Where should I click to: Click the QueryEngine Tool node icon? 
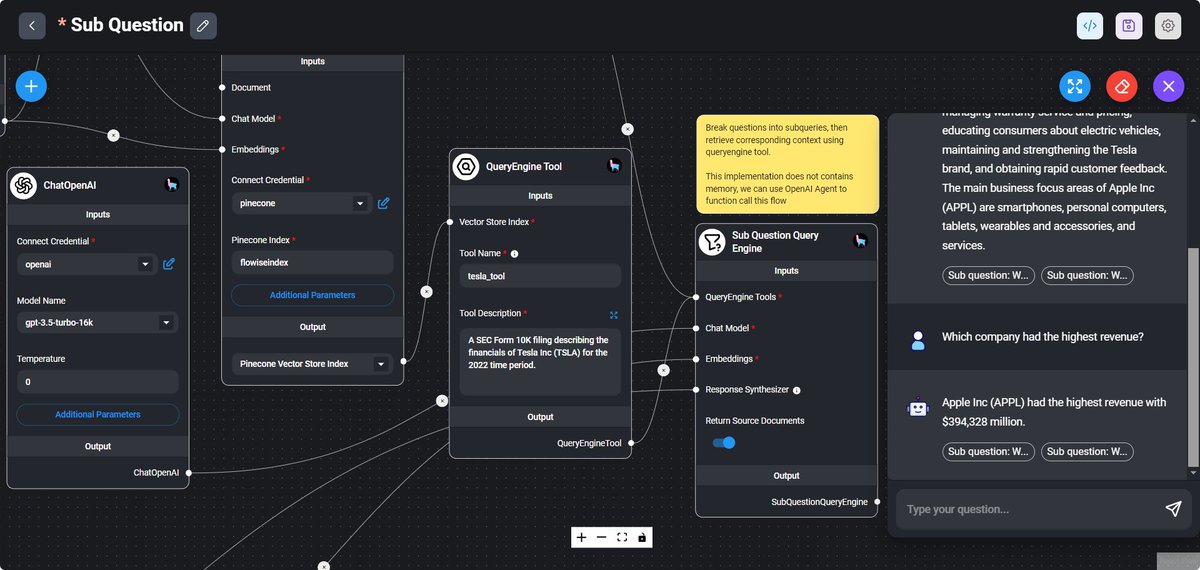point(465,166)
